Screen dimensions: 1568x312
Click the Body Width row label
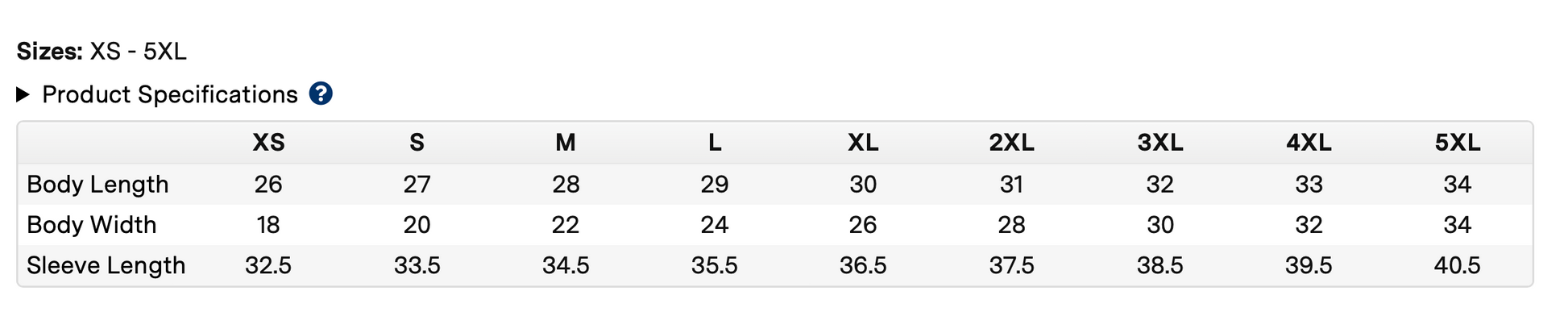[92, 225]
